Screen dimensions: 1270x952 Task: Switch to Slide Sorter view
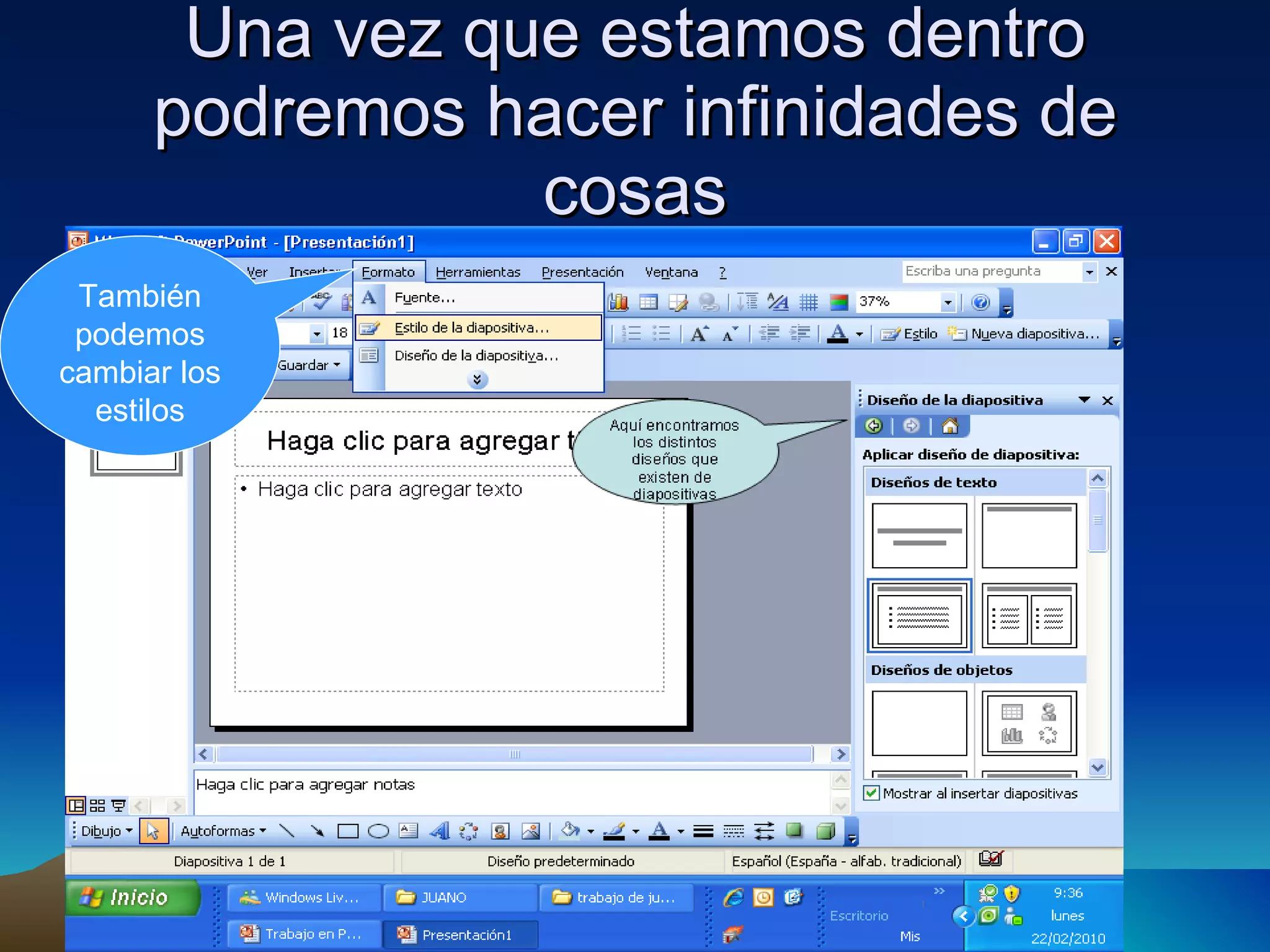[x=97, y=806]
